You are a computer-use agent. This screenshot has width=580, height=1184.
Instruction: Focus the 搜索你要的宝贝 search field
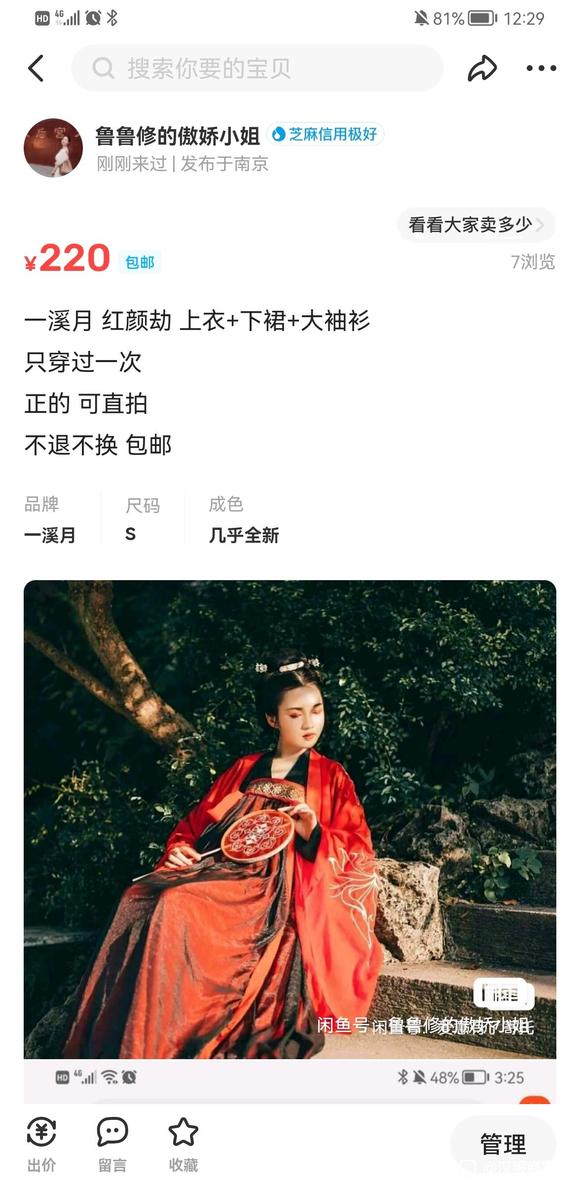[257, 69]
